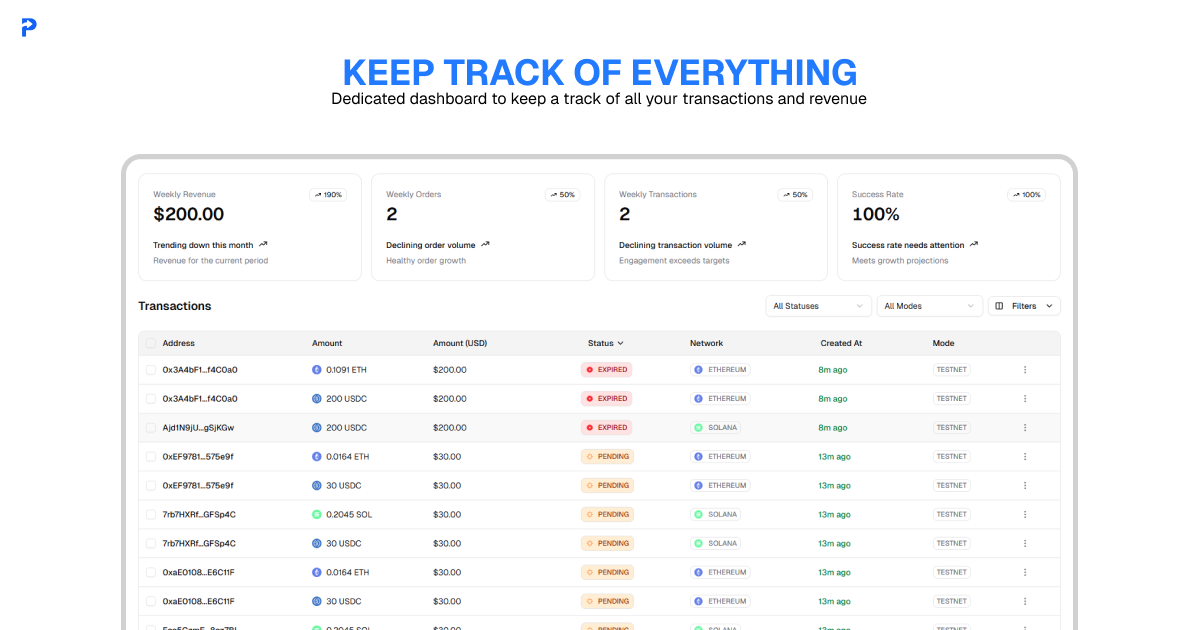The height and width of the screenshot is (630, 1200).
Task: Sort by the Status column header
Action: click(606, 343)
